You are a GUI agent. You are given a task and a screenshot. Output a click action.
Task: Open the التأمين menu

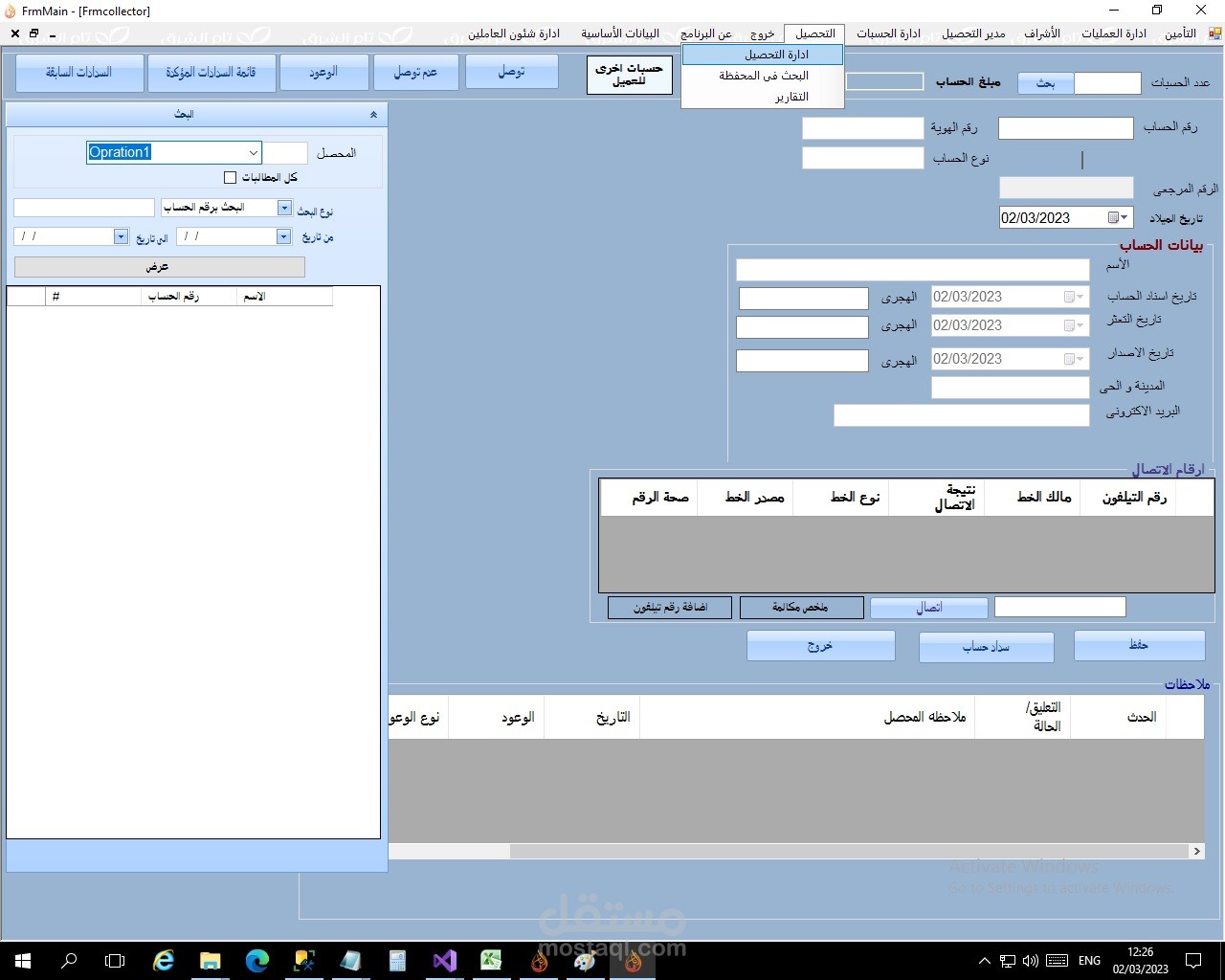[x=1180, y=33]
